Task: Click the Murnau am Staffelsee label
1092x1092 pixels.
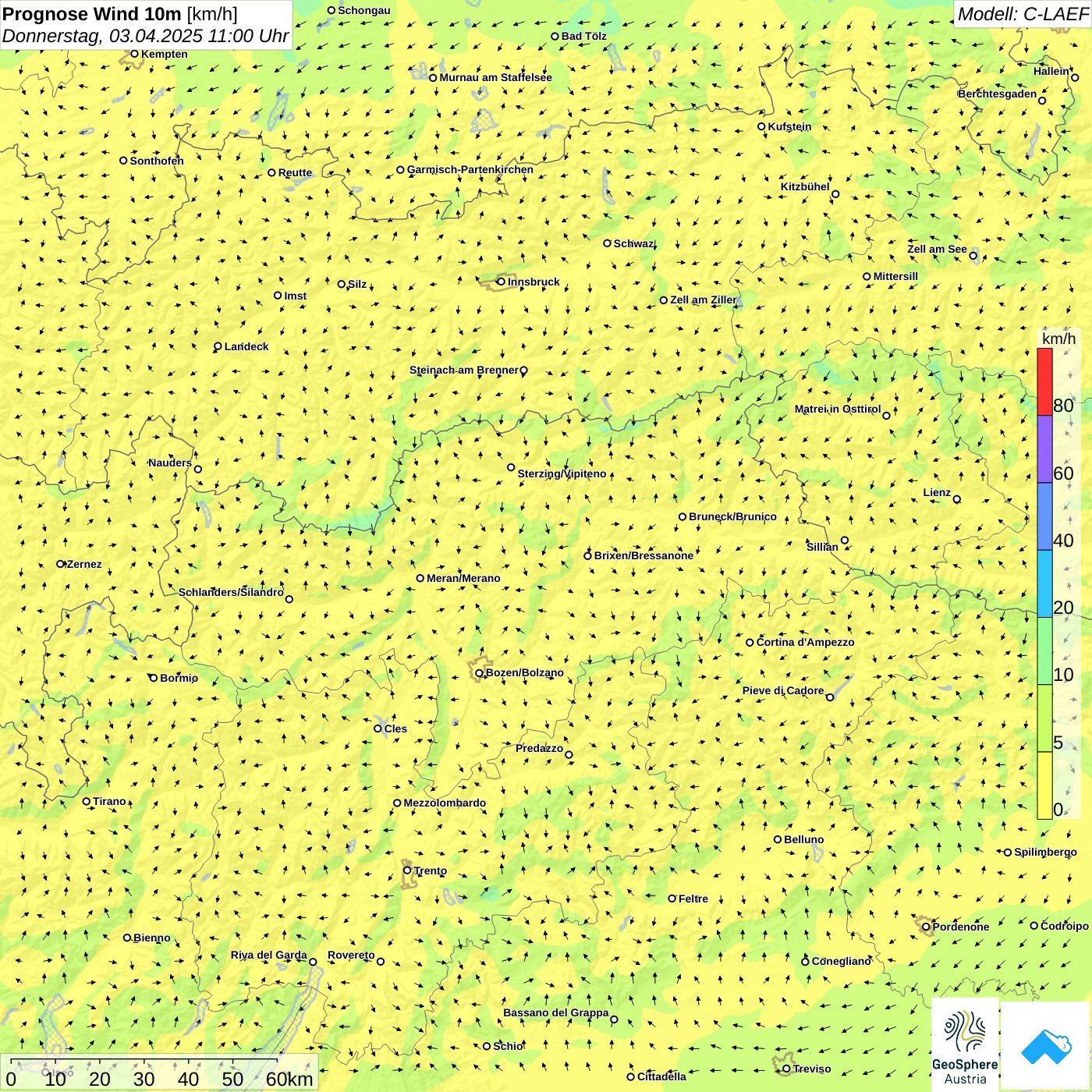Action: [495, 77]
